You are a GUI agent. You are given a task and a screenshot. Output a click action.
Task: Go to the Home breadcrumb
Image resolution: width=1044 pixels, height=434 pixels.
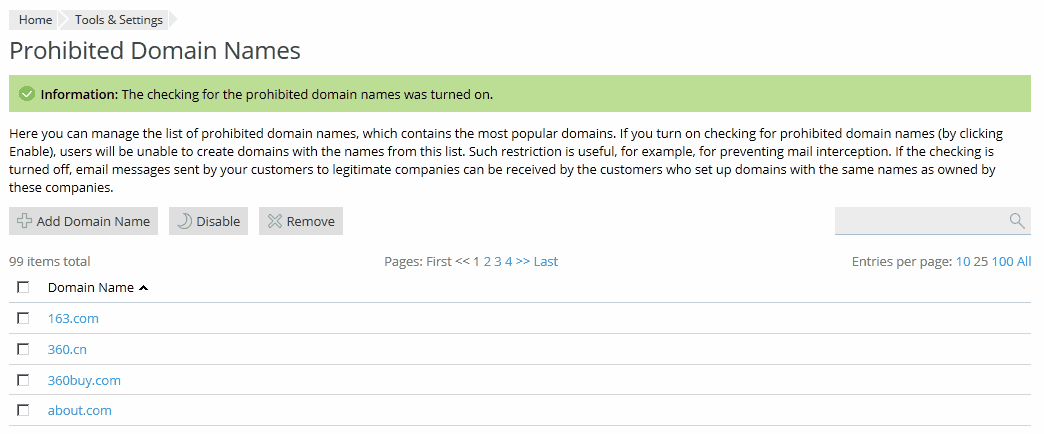[x=35, y=20]
